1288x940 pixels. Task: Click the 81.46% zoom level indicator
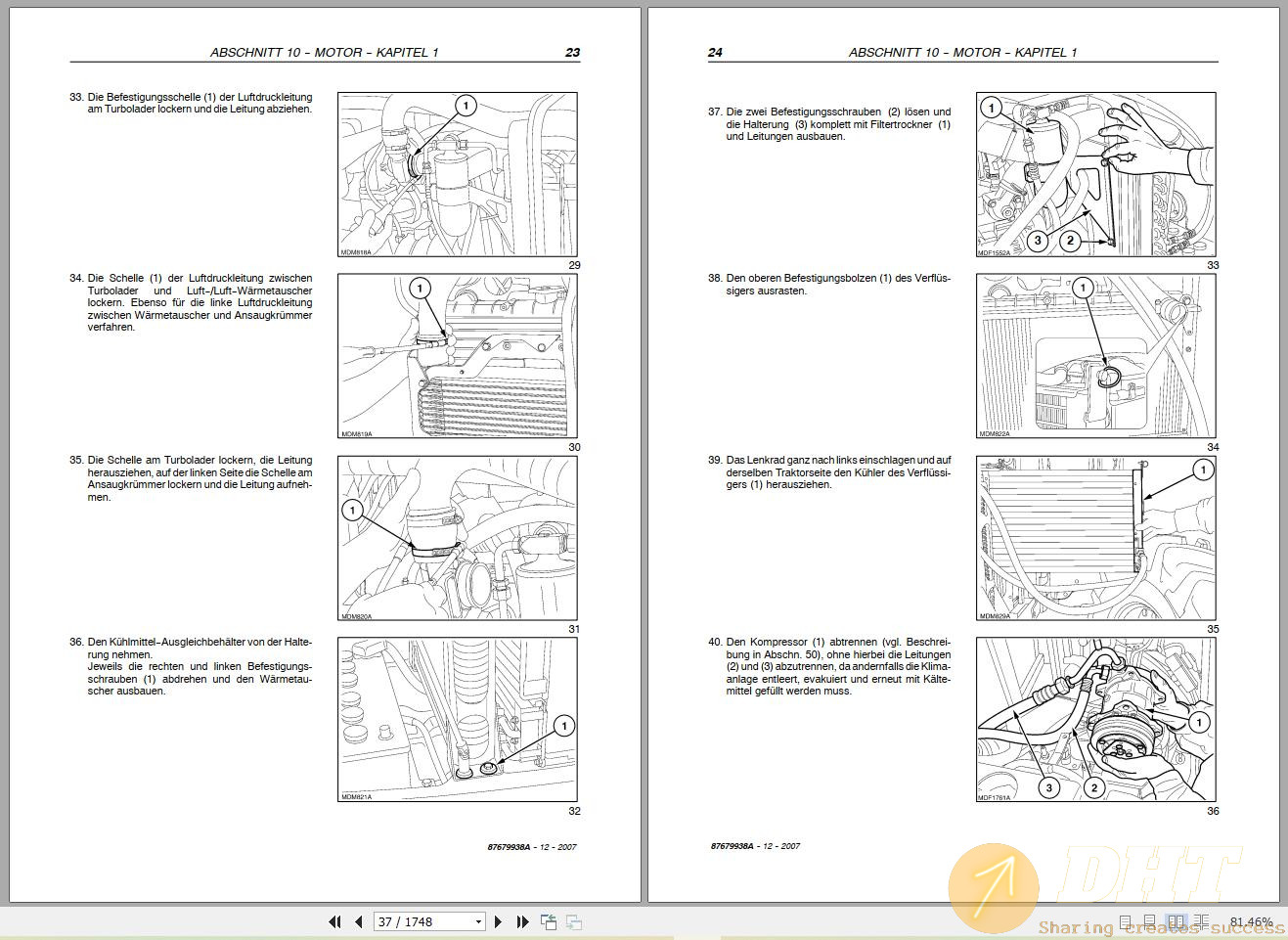coord(1251,921)
